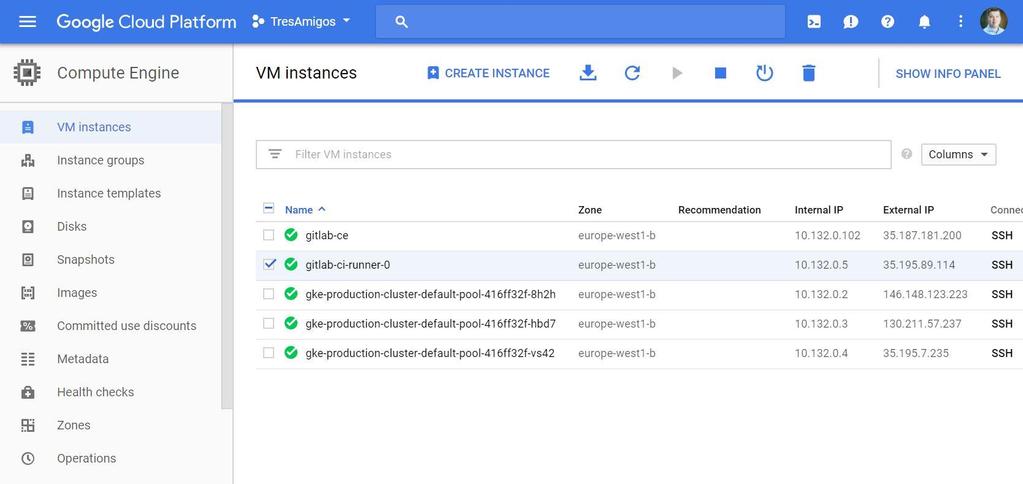Click the Google Cloud Platform logo
1023x484 pixels.
(x=146, y=22)
